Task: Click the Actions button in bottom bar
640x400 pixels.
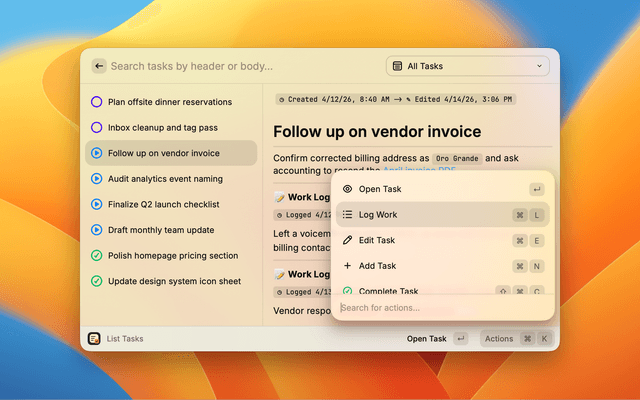Action: [516, 339]
